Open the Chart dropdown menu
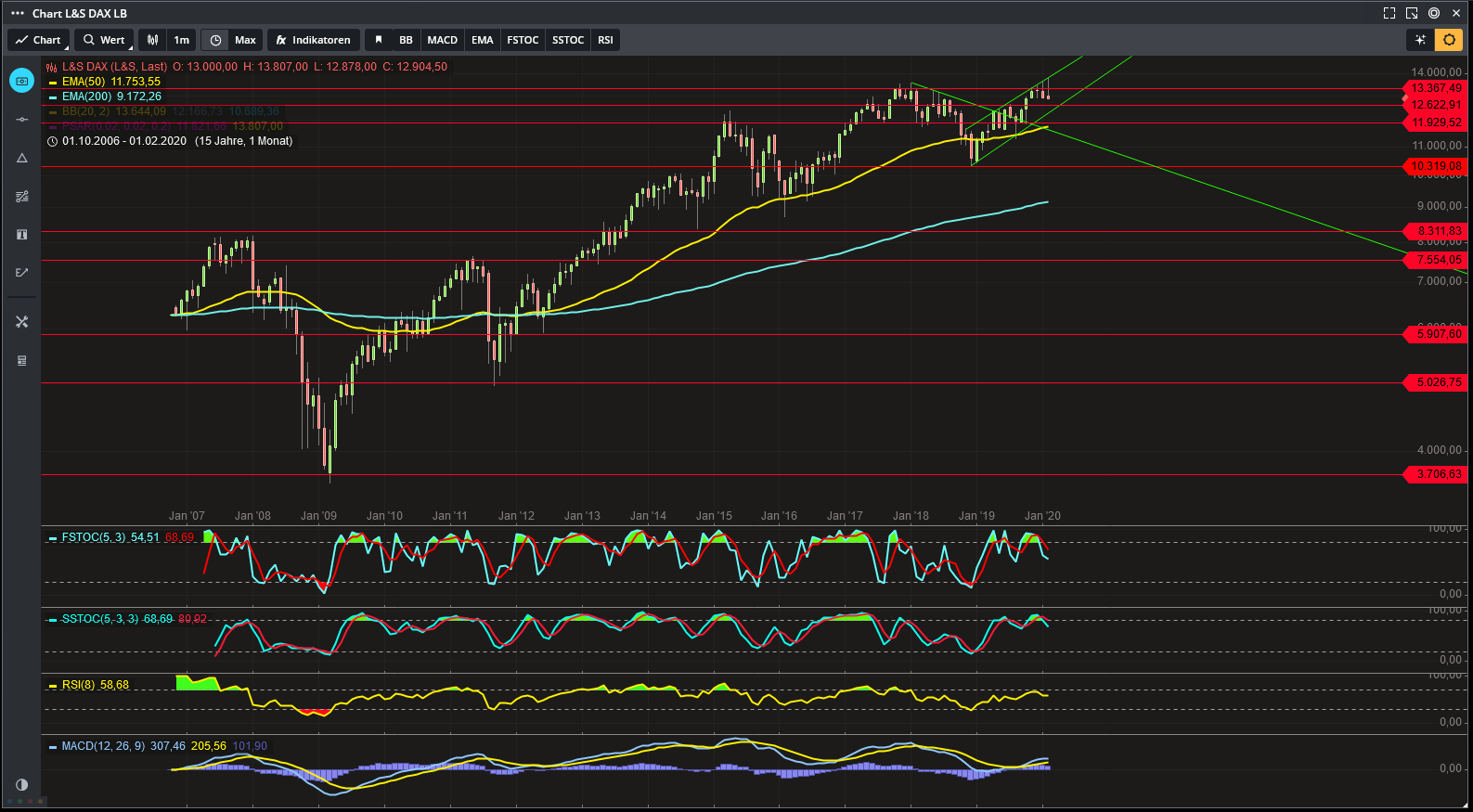The height and width of the screenshot is (812, 1473). tap(38, 40)
